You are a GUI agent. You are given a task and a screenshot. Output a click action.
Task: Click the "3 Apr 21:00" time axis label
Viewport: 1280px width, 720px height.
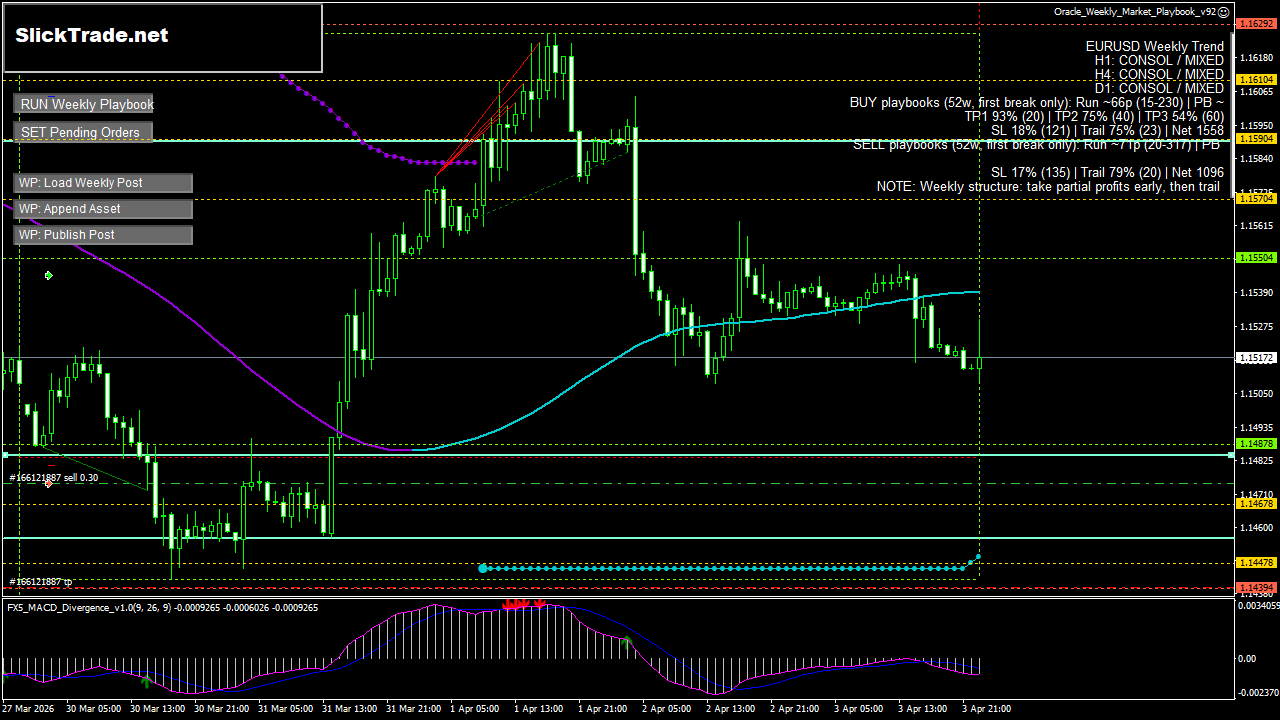pos(989,709)
